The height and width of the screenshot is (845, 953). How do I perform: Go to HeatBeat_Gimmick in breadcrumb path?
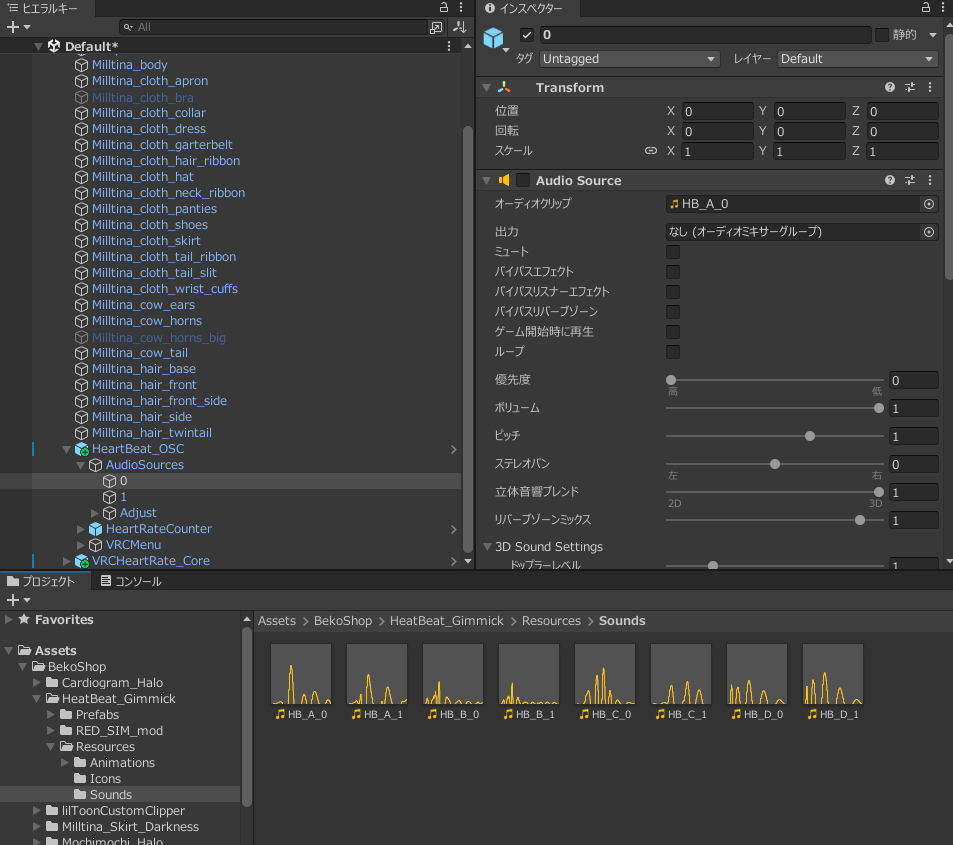447,621
